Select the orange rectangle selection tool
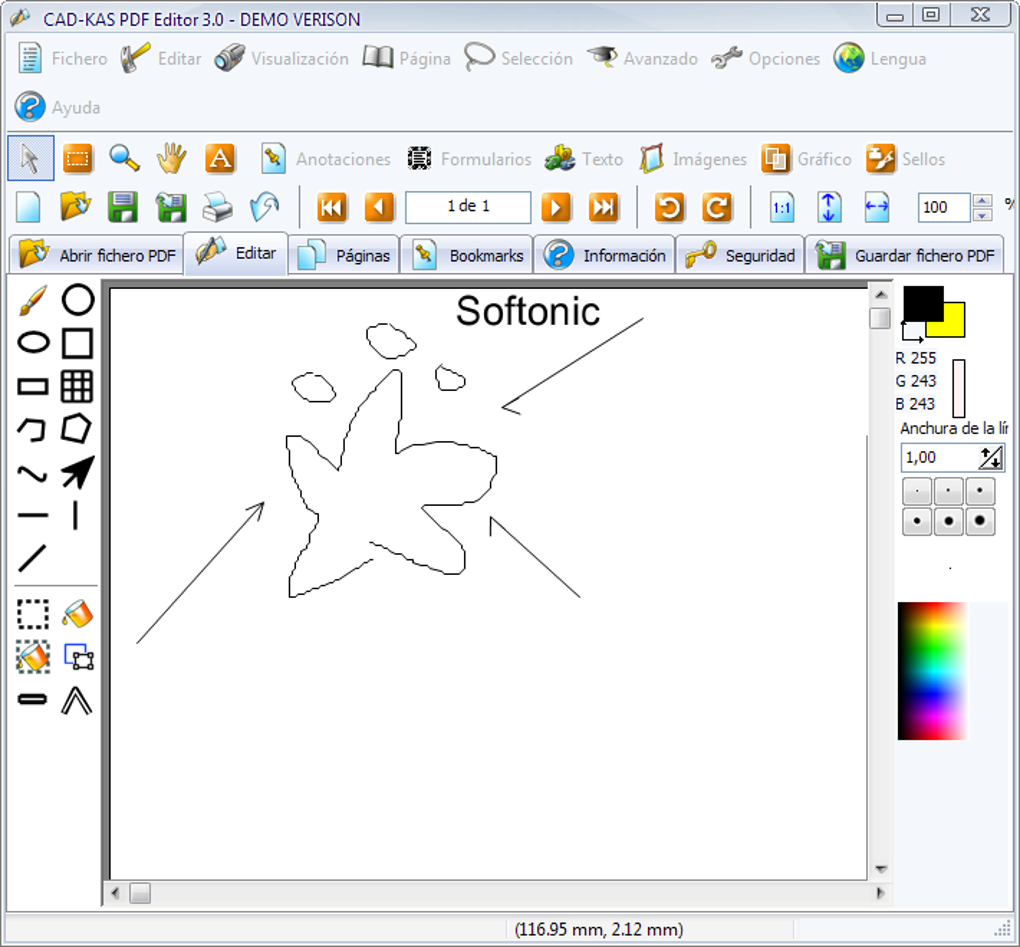Viewport: 1020px width, 947px height. tap(77, 158)
